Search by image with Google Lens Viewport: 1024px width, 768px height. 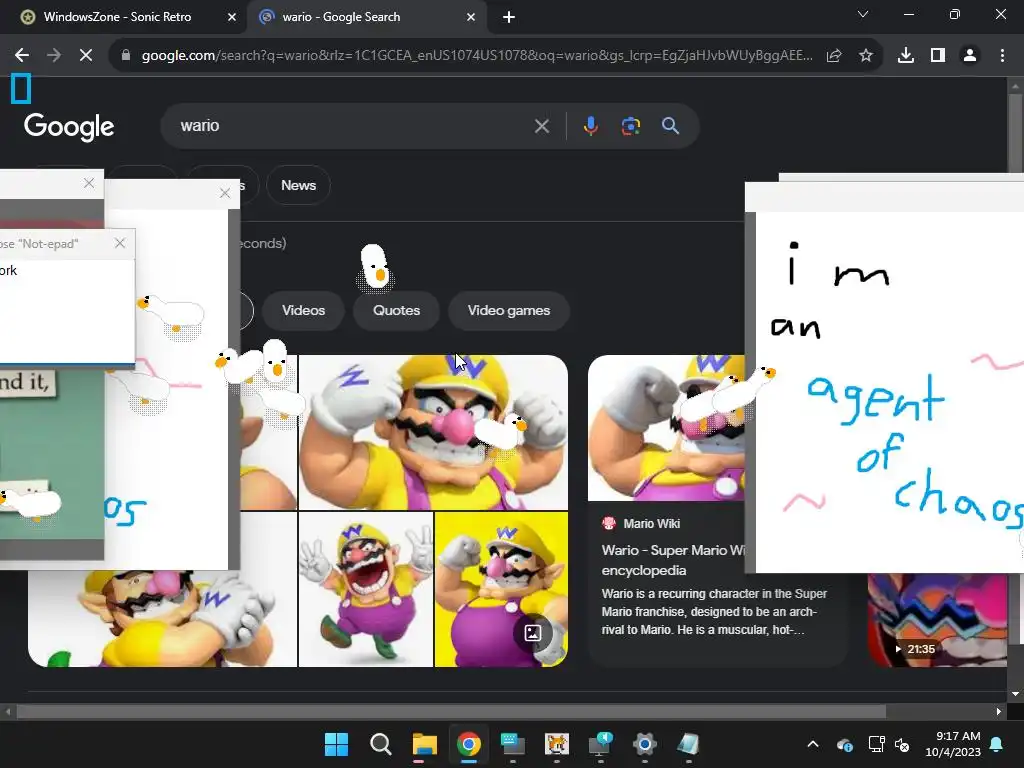coord(630,126)
